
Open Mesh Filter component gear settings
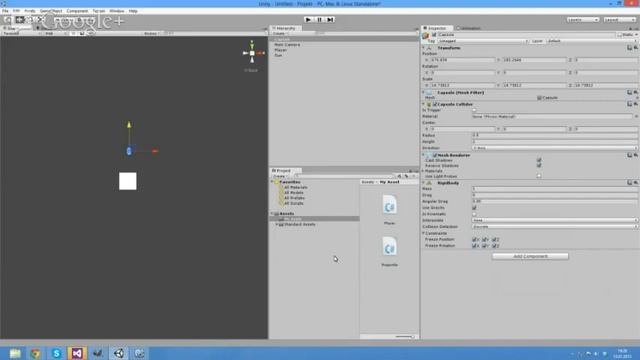click(x=635, y=93)
